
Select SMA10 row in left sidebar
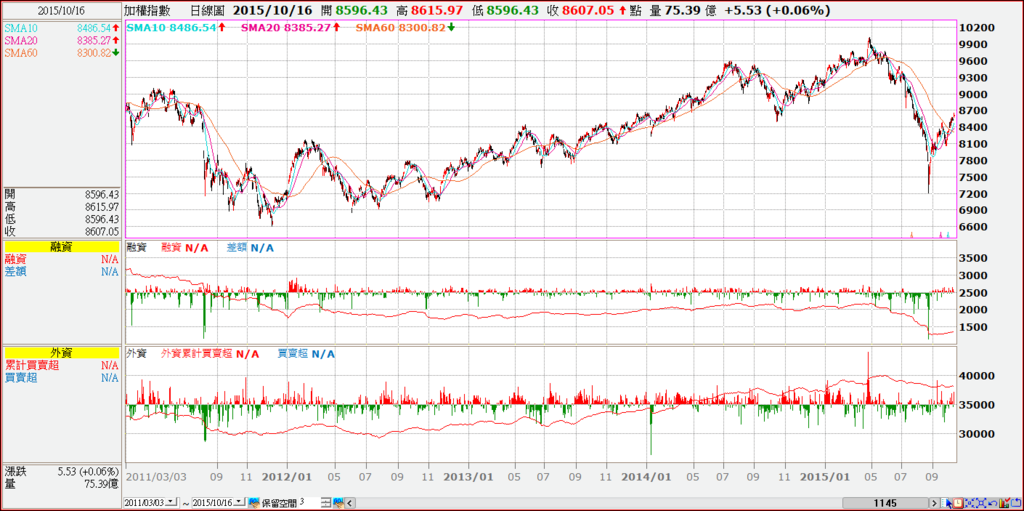click(x=61, y=28)
